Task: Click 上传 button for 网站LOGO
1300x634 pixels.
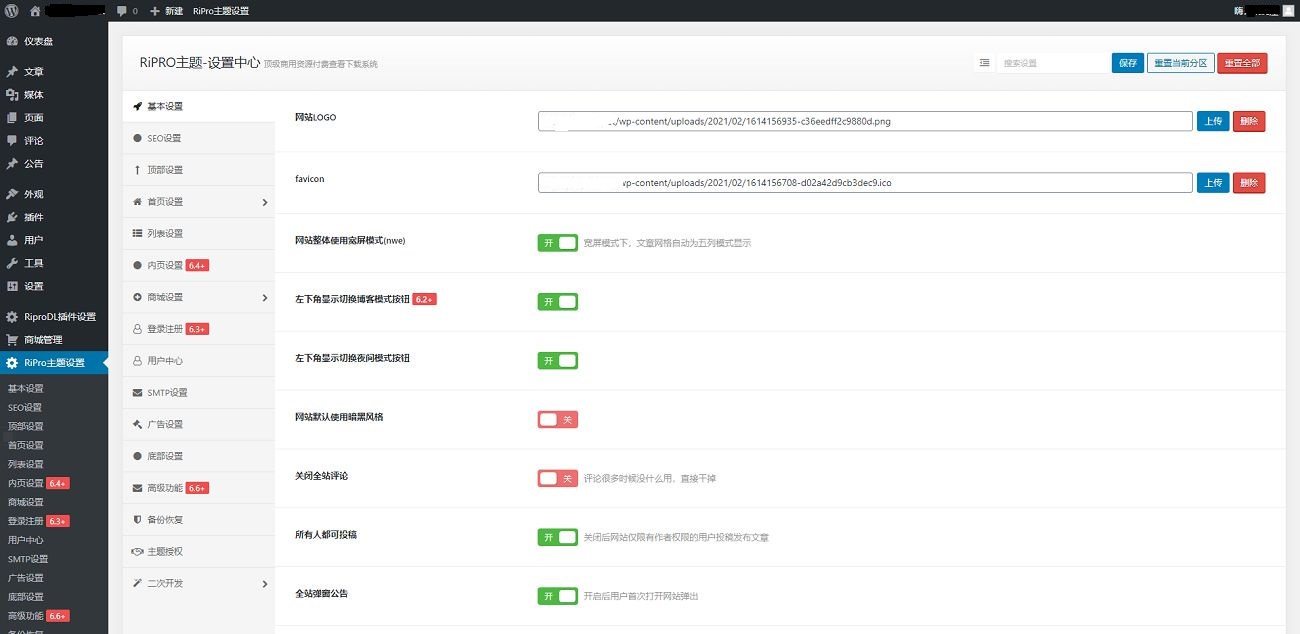Action: click(x=1213, y=121)
